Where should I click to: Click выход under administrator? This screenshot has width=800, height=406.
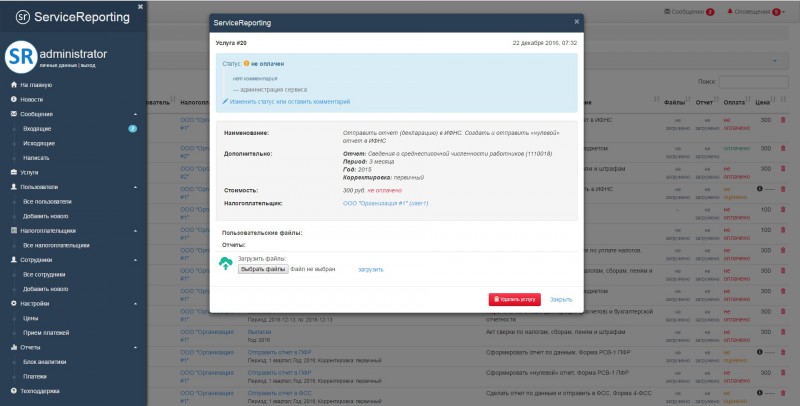point(88,66)
